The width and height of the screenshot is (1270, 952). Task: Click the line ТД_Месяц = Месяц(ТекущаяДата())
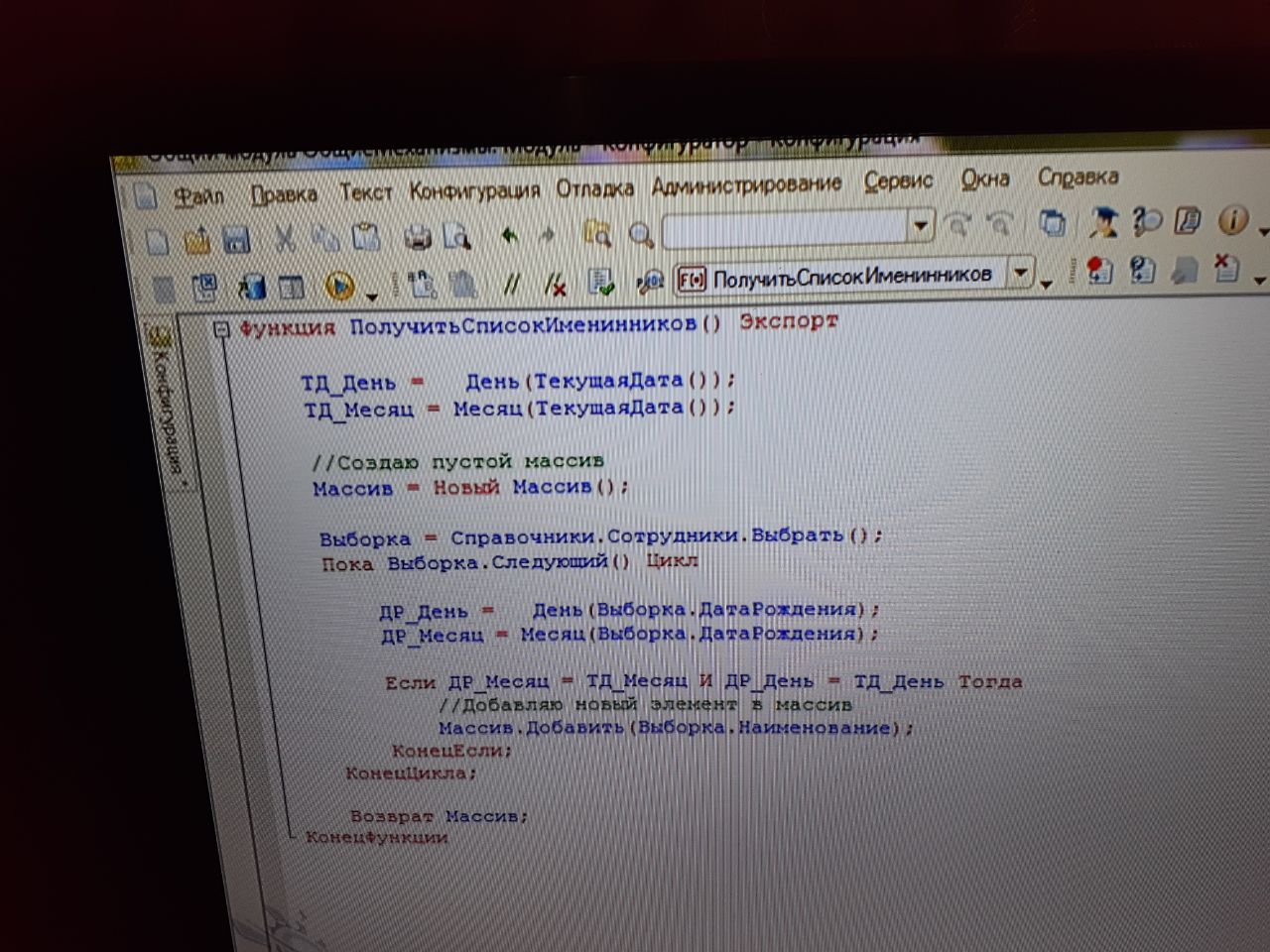(519, 409)
